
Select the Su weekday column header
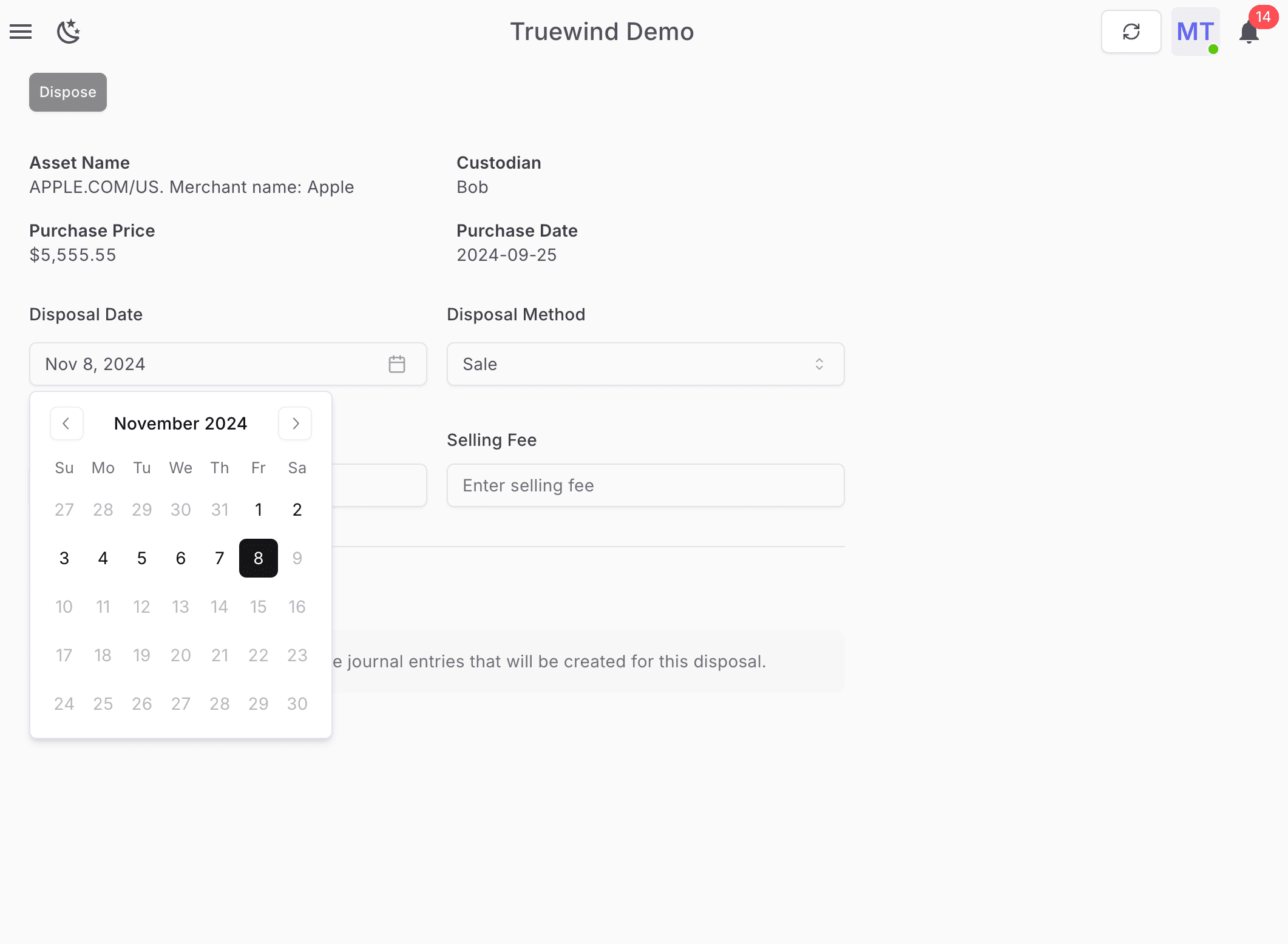pos(64,468)
